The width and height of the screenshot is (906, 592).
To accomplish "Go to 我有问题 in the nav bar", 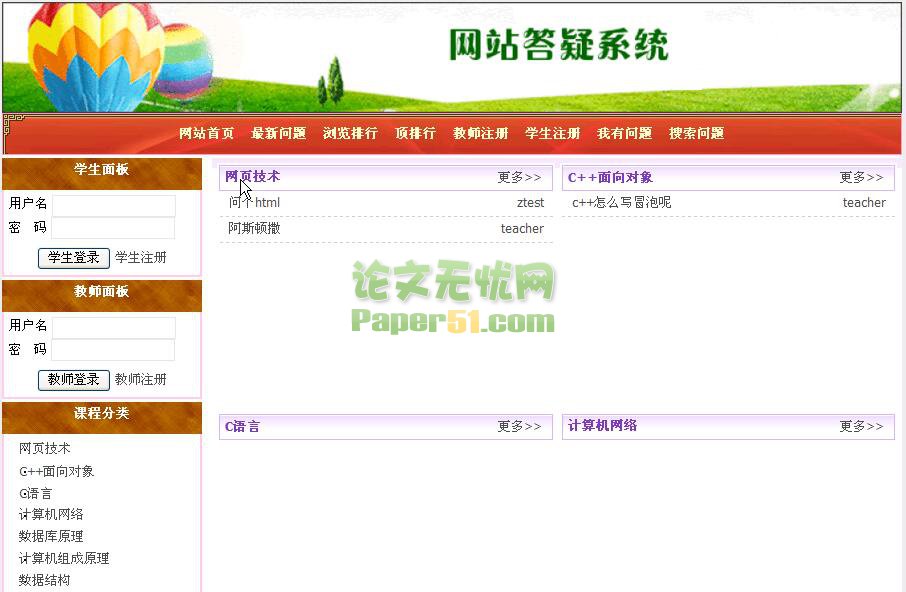I will (x=625, y=133).
